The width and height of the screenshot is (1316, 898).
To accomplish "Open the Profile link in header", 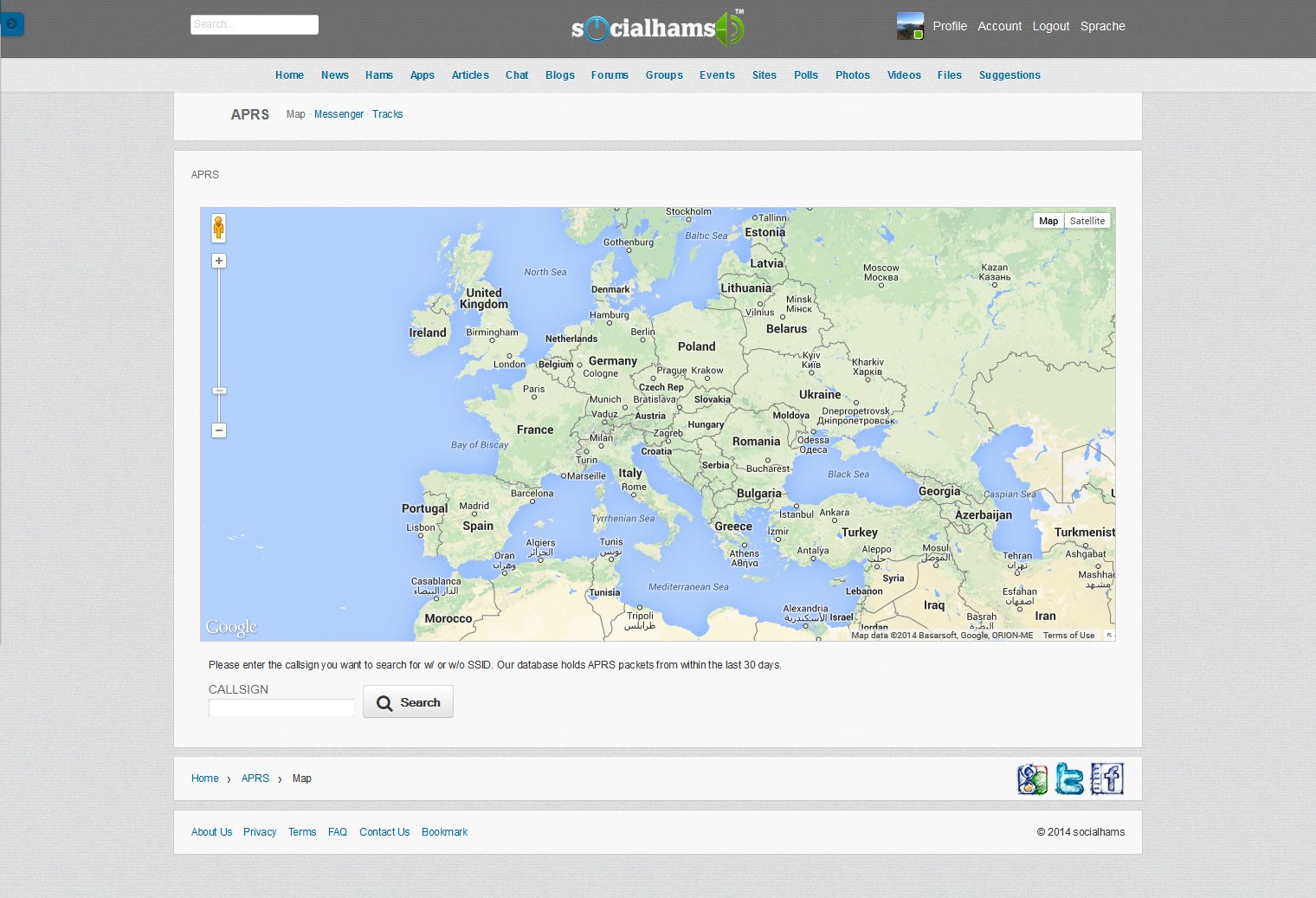I will click(x=950, y=26).
